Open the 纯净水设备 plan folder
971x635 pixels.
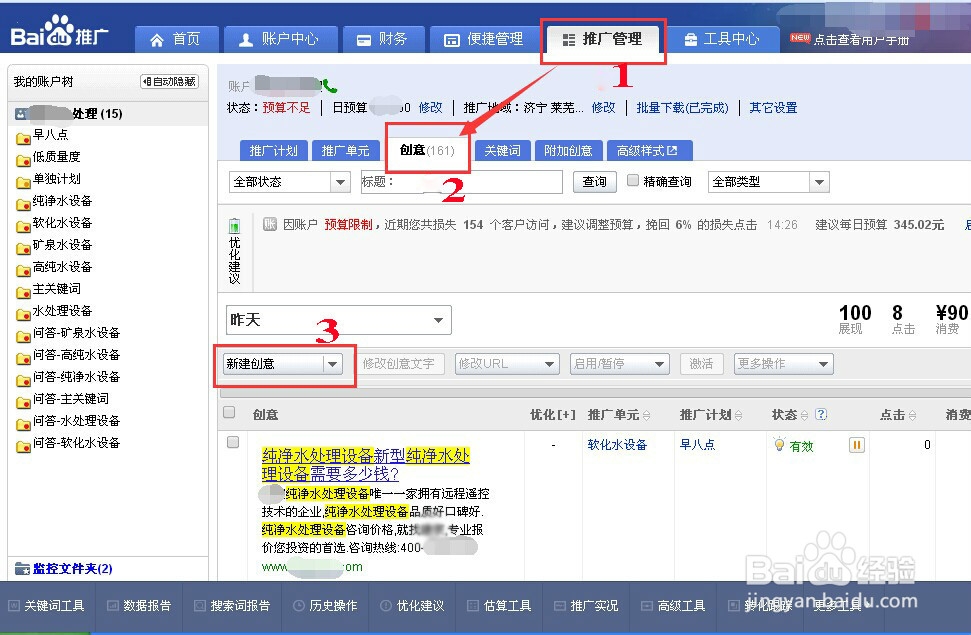coord(54,201)
